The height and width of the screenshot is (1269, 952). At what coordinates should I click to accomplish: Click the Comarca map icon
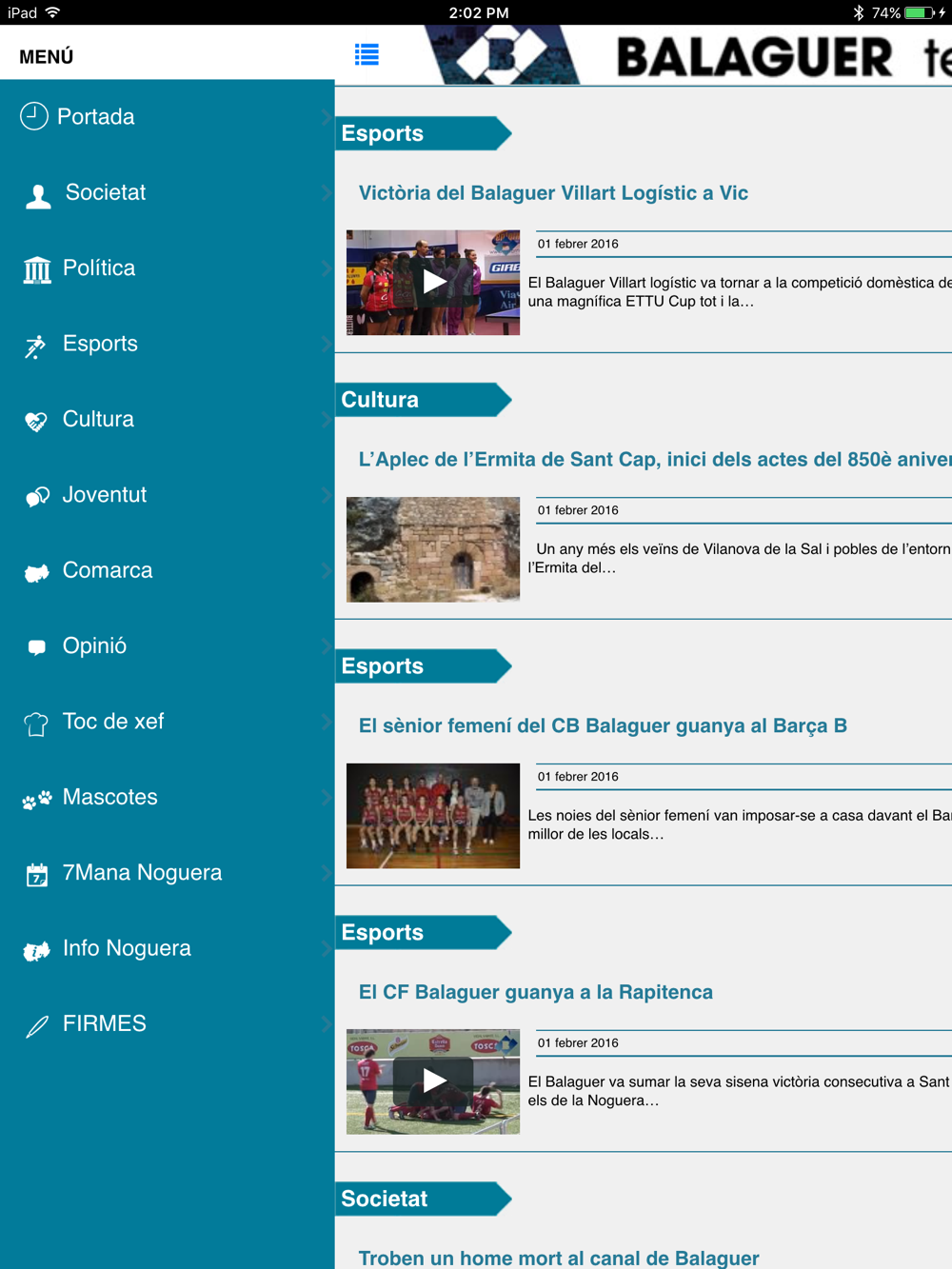(x=36, y=572)
